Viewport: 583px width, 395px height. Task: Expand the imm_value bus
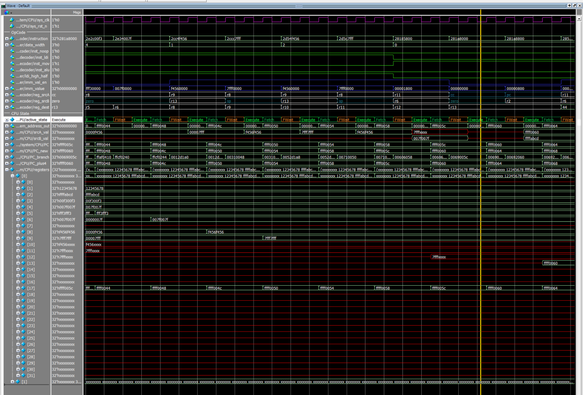(6, 89)
